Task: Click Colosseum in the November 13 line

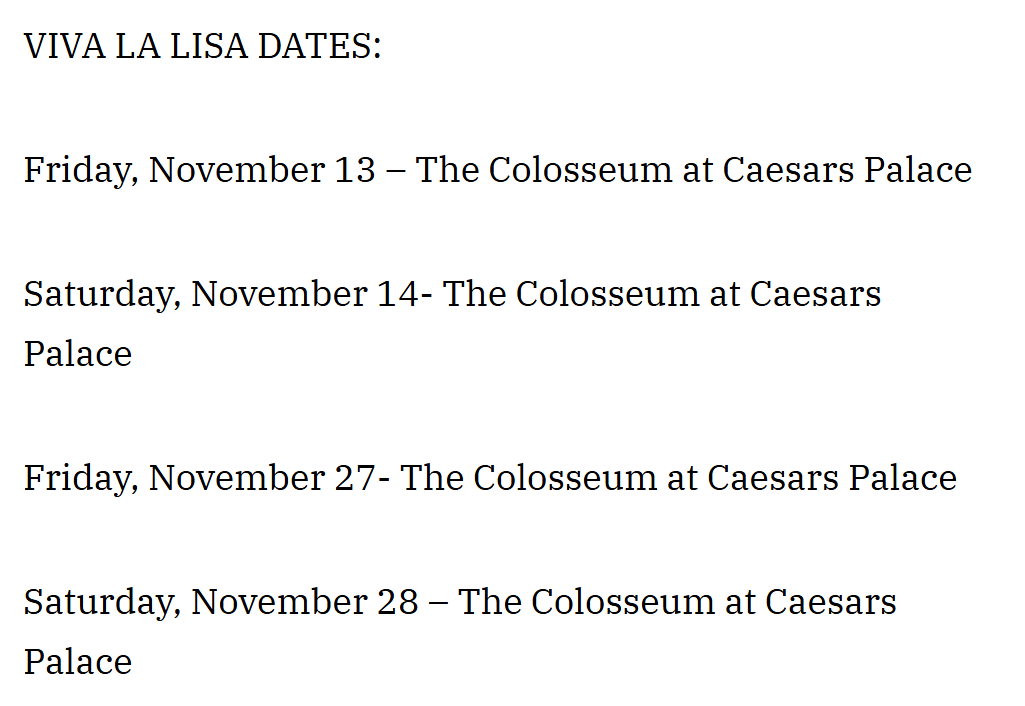Action: click(580, 171)
